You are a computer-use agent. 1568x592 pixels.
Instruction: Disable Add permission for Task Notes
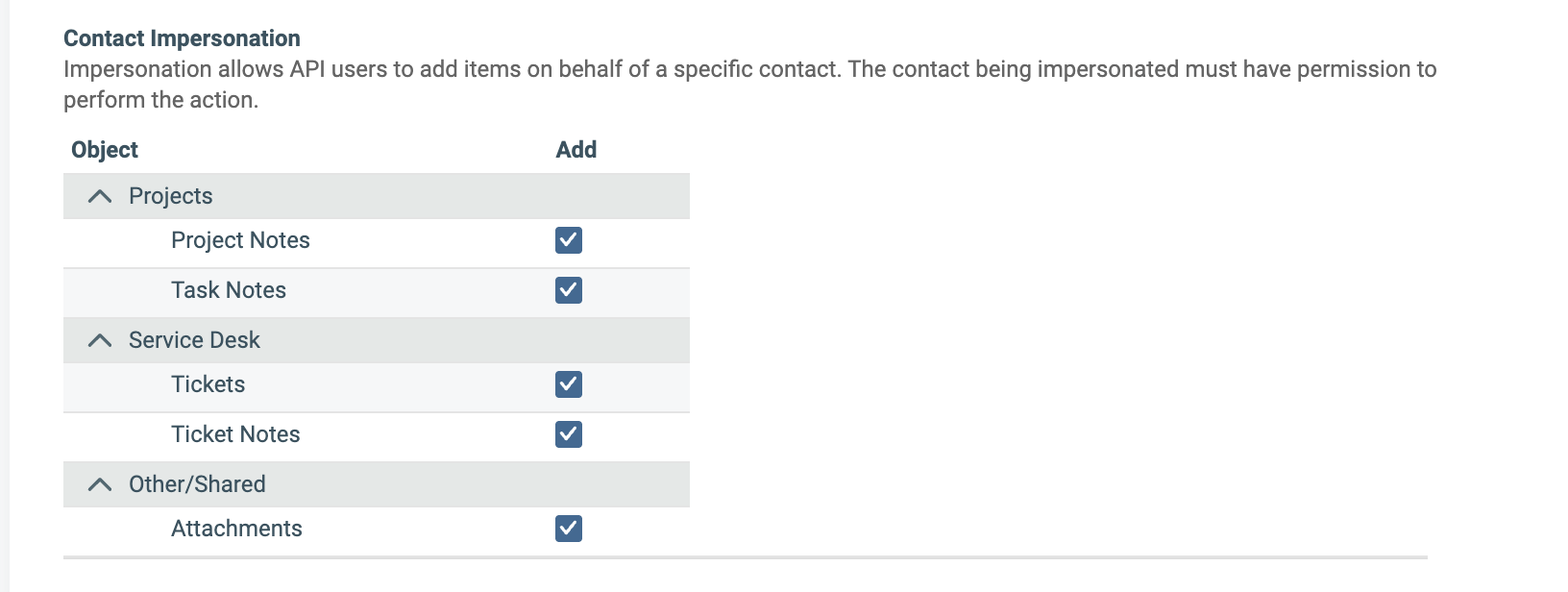point(568,291)
